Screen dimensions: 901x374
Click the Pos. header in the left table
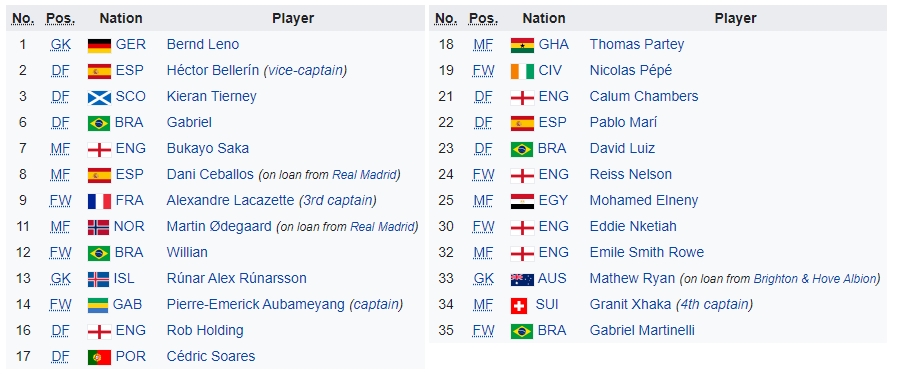coord(60,18)
